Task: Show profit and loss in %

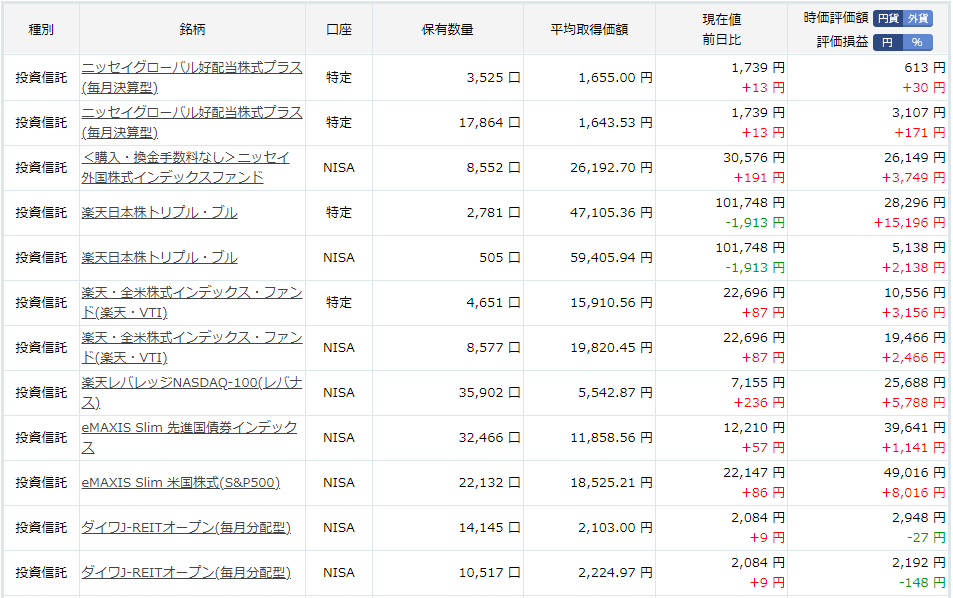Action: click(x=918, y=42)
